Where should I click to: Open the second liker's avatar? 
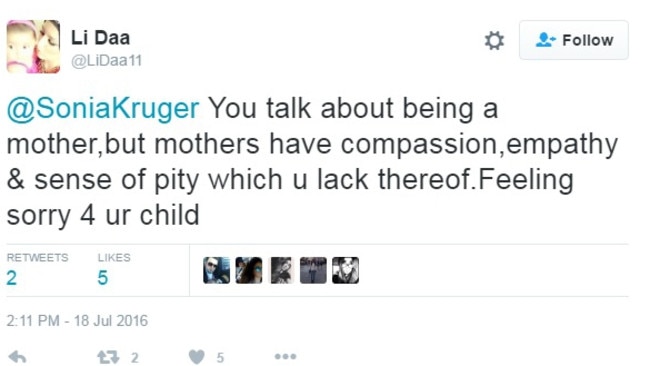[x=249, y=270]
